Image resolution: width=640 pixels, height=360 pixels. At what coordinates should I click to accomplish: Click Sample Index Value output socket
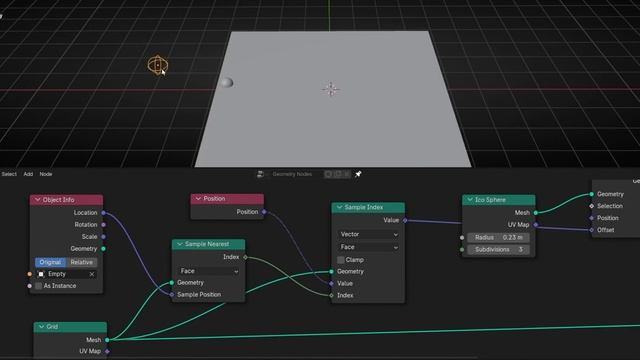pos(405,220)
